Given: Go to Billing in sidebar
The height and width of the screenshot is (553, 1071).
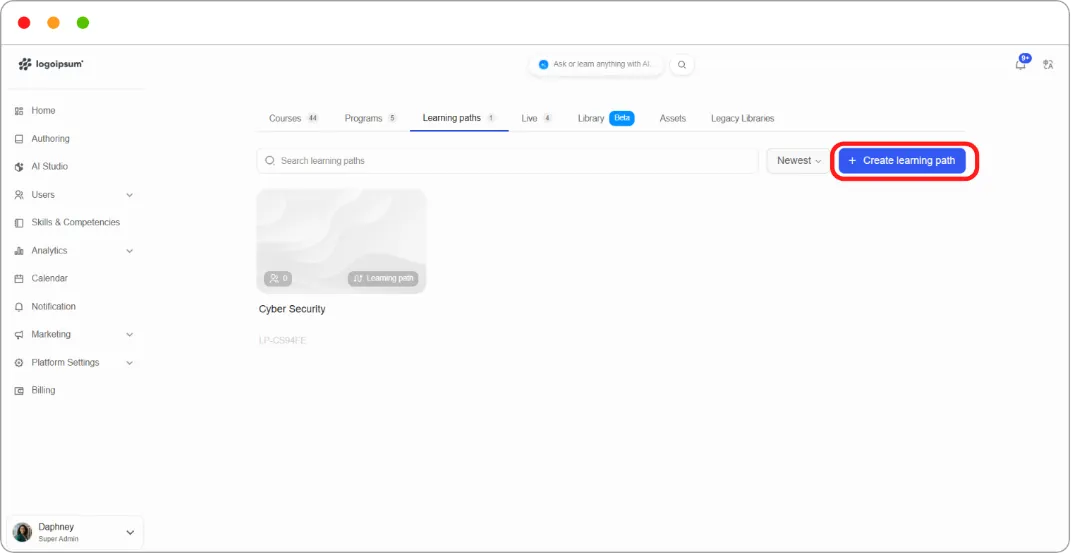Looking at the screenshot, I should pos(43,391).
